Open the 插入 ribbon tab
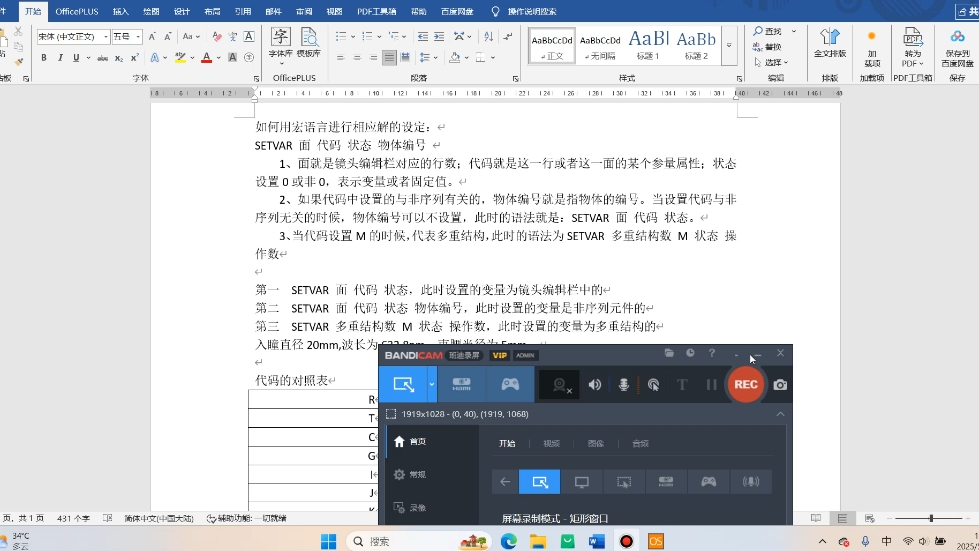Image resolution: width=979 pixels, height=551 pixels. [121, 11]
